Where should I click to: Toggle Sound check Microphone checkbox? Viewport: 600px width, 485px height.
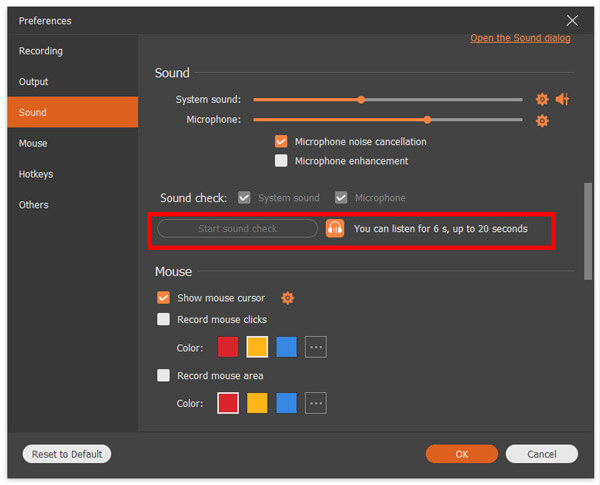click(341, 198)
